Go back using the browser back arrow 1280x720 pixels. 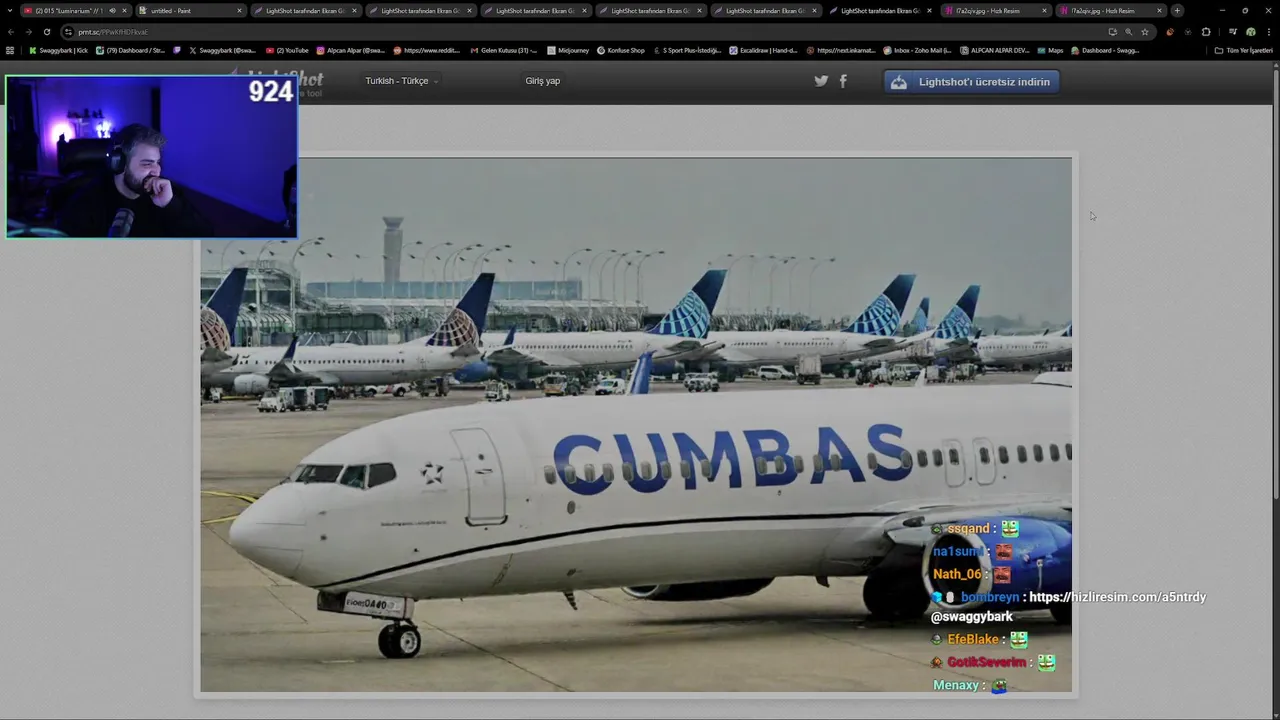[11, 32]
